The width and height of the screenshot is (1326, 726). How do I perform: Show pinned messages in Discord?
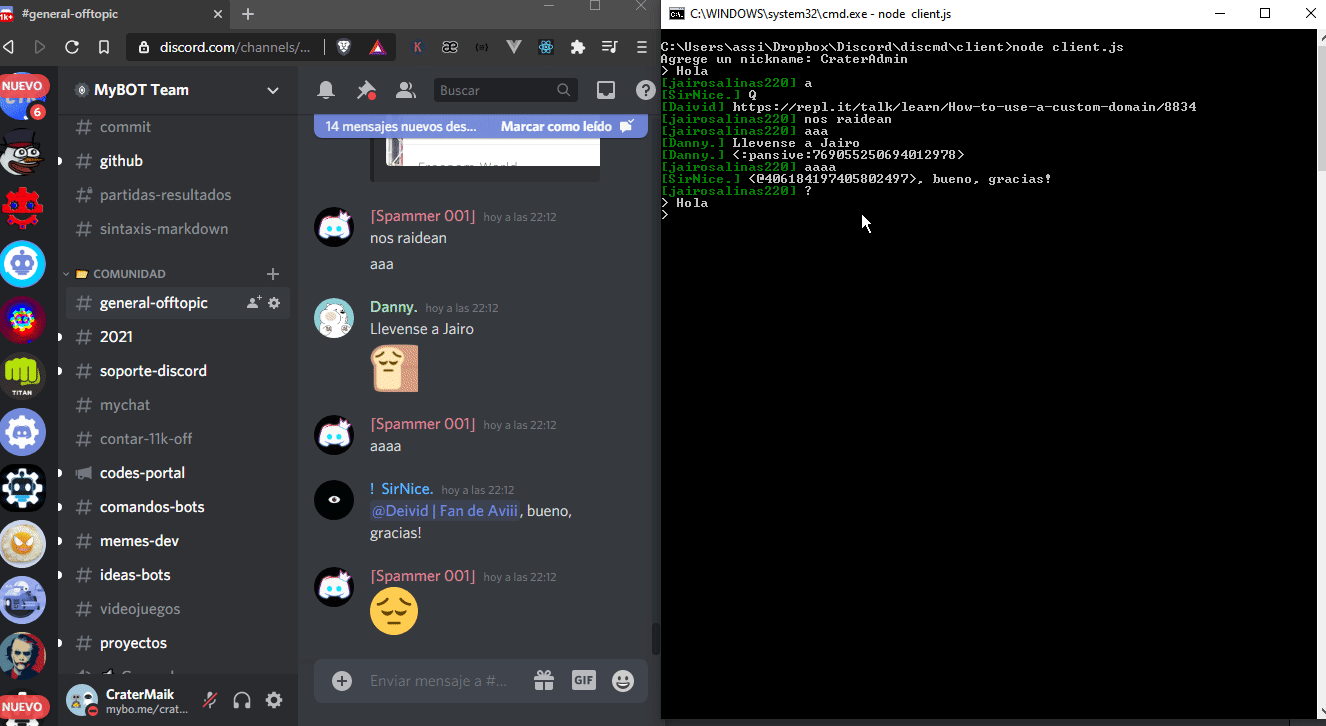[366, 90]
